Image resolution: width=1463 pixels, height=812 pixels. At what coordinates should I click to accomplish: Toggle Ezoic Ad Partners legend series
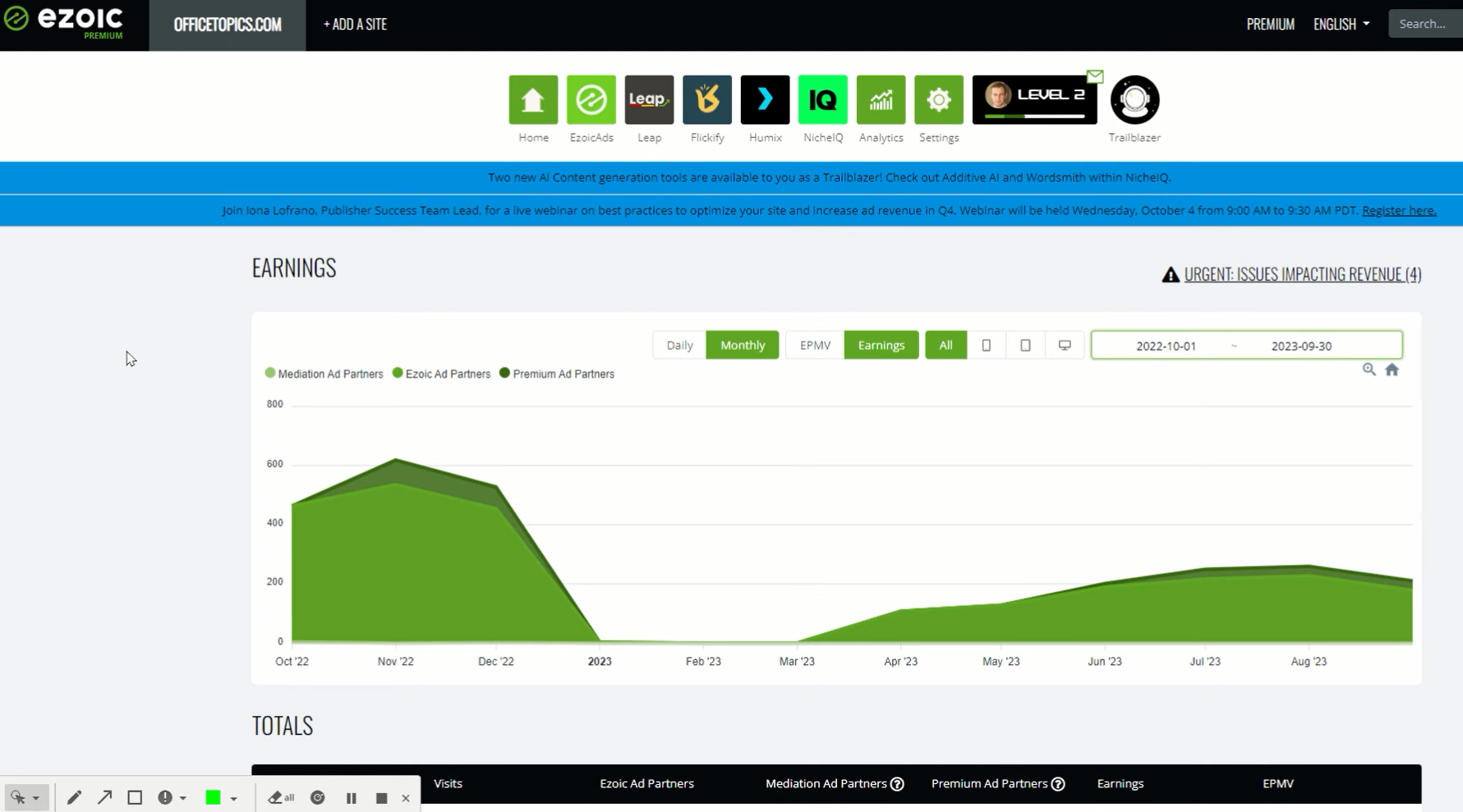pos(442,374)
